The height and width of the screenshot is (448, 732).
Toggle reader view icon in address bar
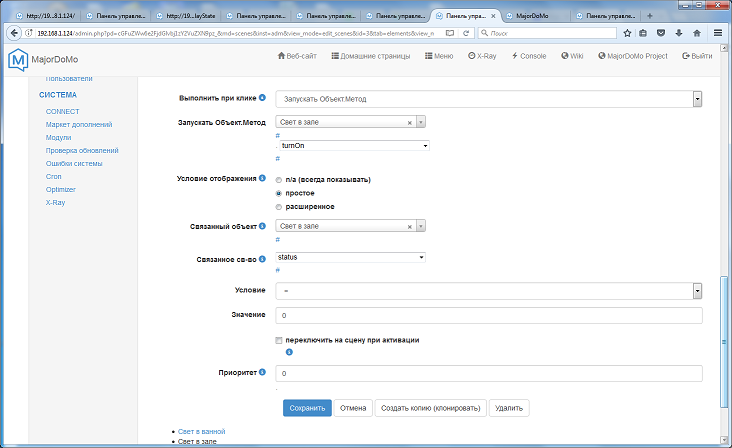coord(450,33)
